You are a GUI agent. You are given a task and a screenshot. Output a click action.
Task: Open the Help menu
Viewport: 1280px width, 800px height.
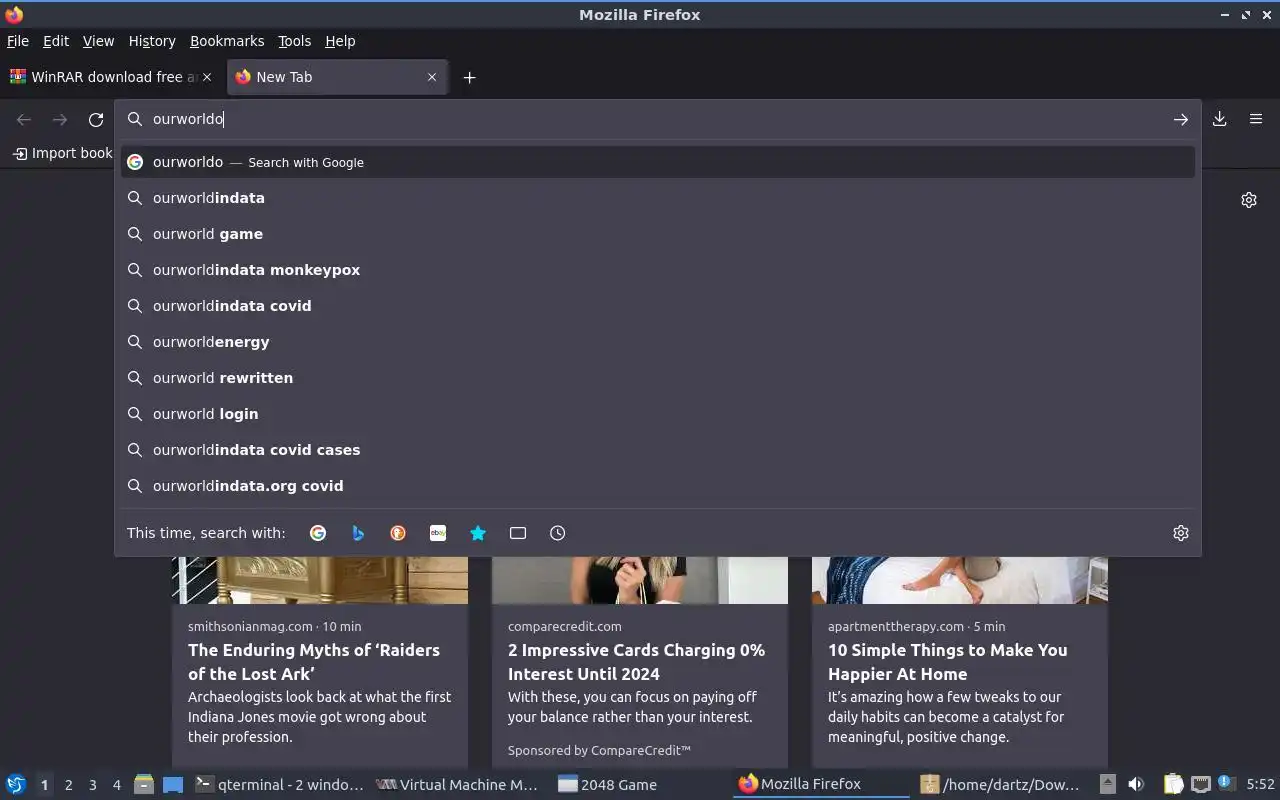(340, 41)
